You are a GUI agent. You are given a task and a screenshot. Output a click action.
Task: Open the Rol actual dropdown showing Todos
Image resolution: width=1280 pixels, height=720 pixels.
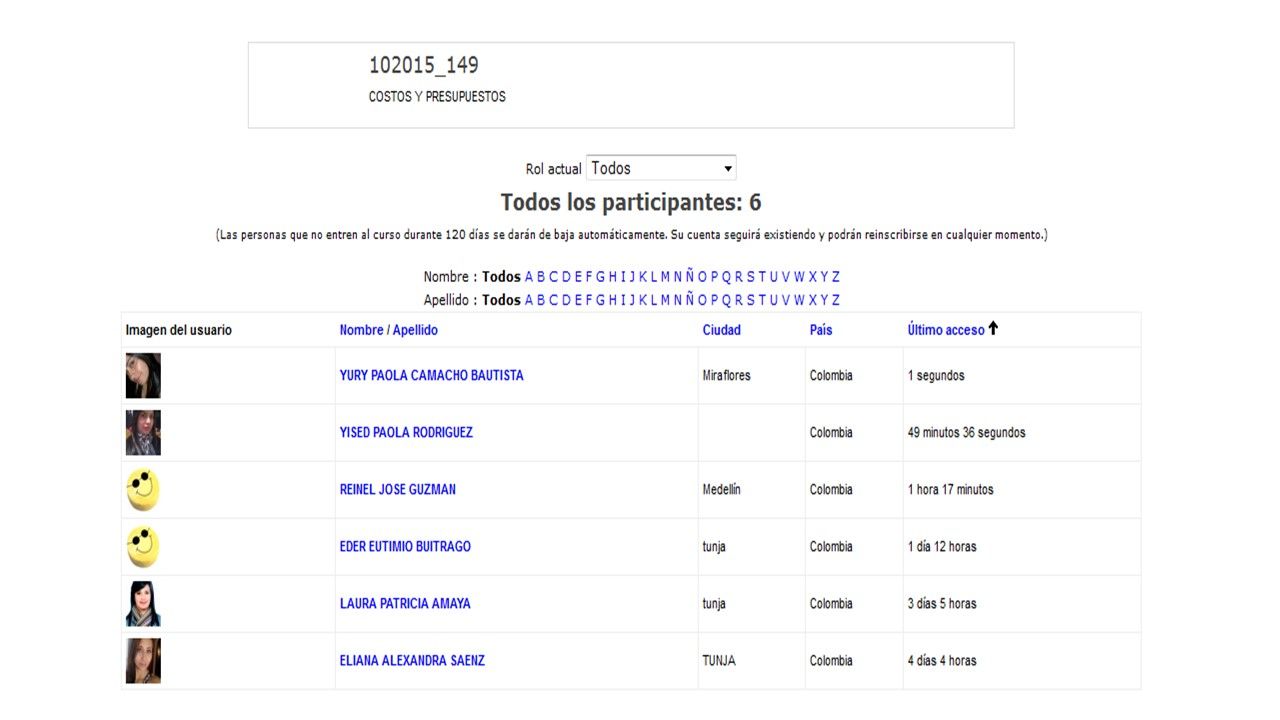[x=661, y=168]
